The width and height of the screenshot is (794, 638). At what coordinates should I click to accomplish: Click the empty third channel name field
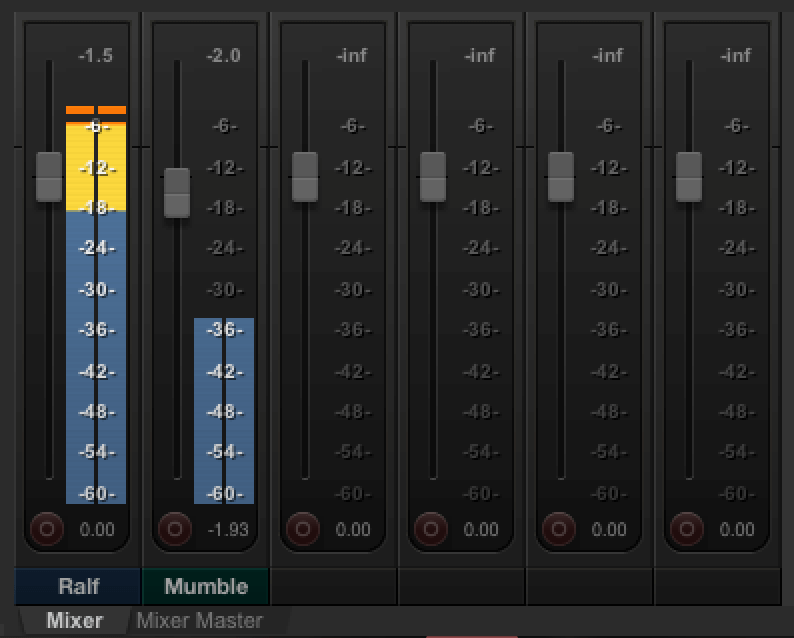click(334, 586)
